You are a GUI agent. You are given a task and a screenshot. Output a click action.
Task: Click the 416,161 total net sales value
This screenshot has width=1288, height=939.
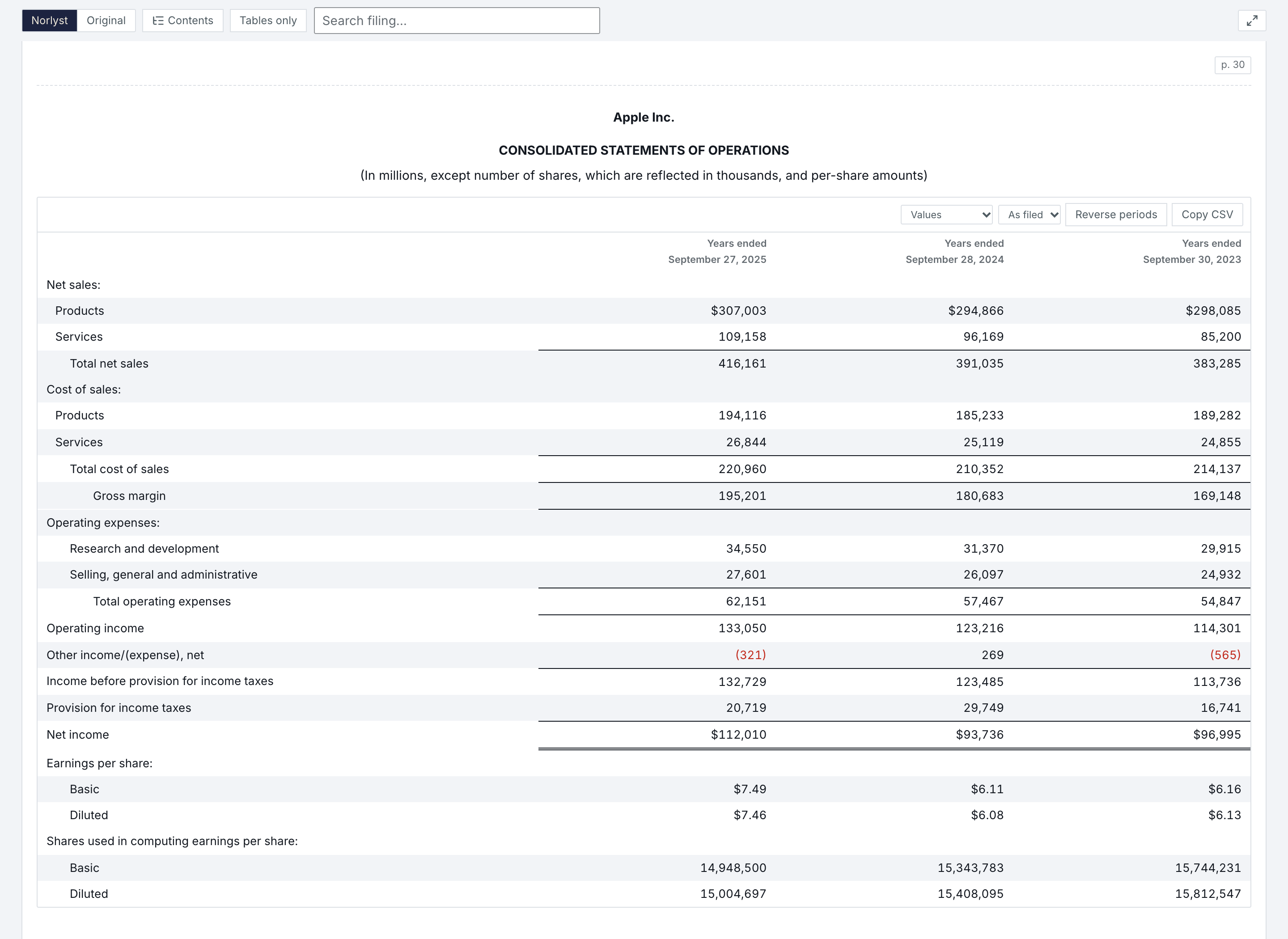point(742,364)
